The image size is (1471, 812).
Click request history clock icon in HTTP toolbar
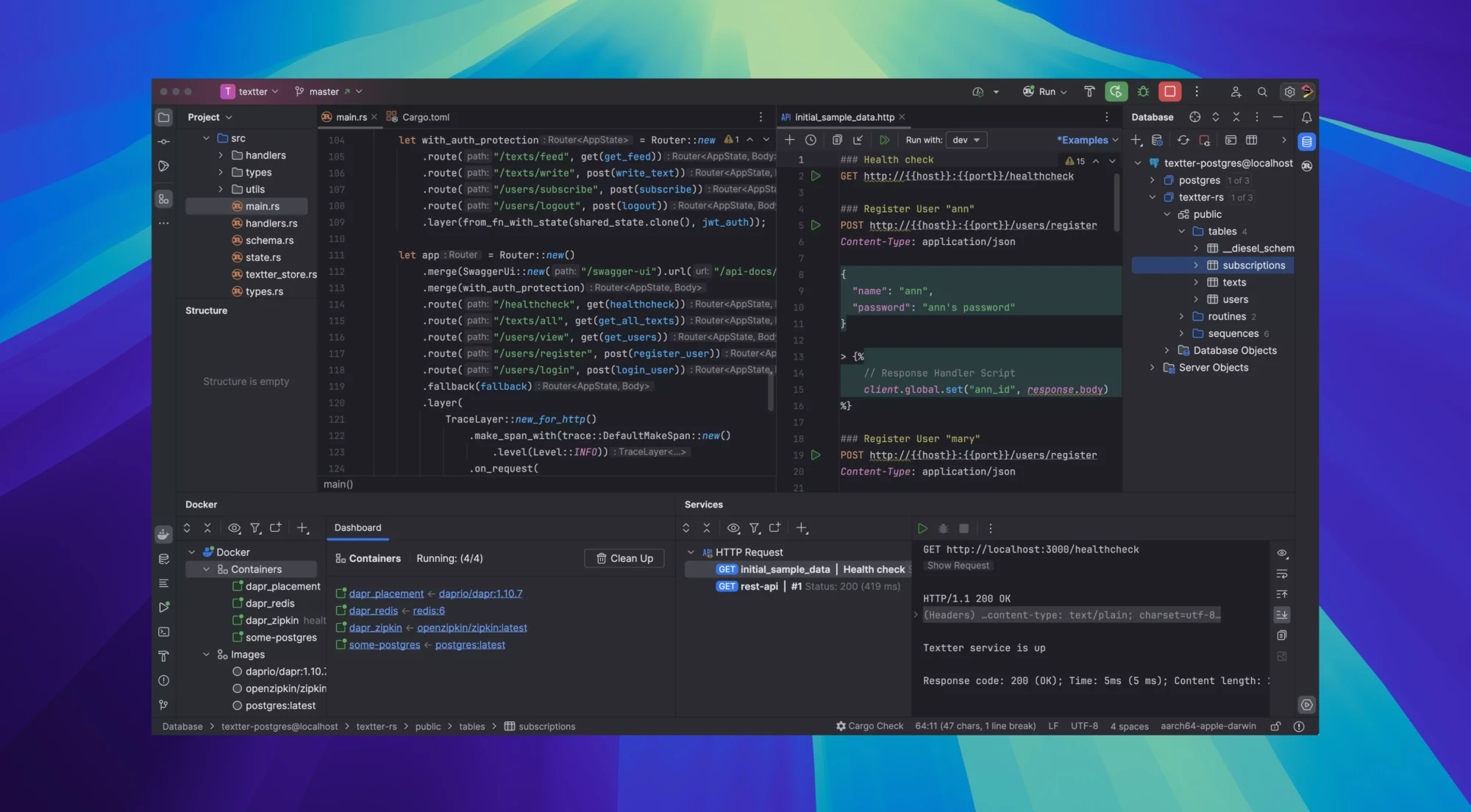click(811, 140)
